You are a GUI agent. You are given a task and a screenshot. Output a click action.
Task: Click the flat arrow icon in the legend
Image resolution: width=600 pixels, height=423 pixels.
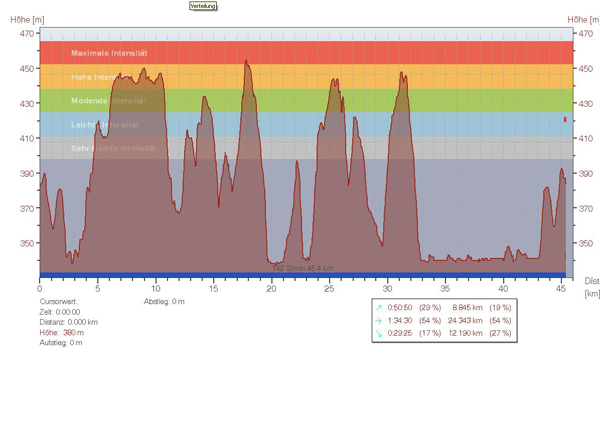click(378, 320)
